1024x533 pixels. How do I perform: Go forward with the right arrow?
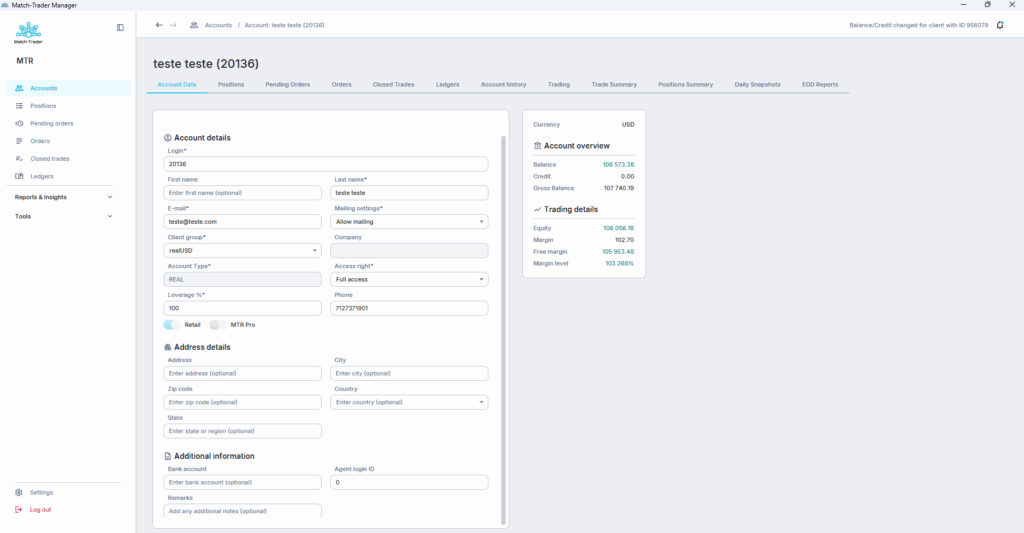tap(173, 25)
